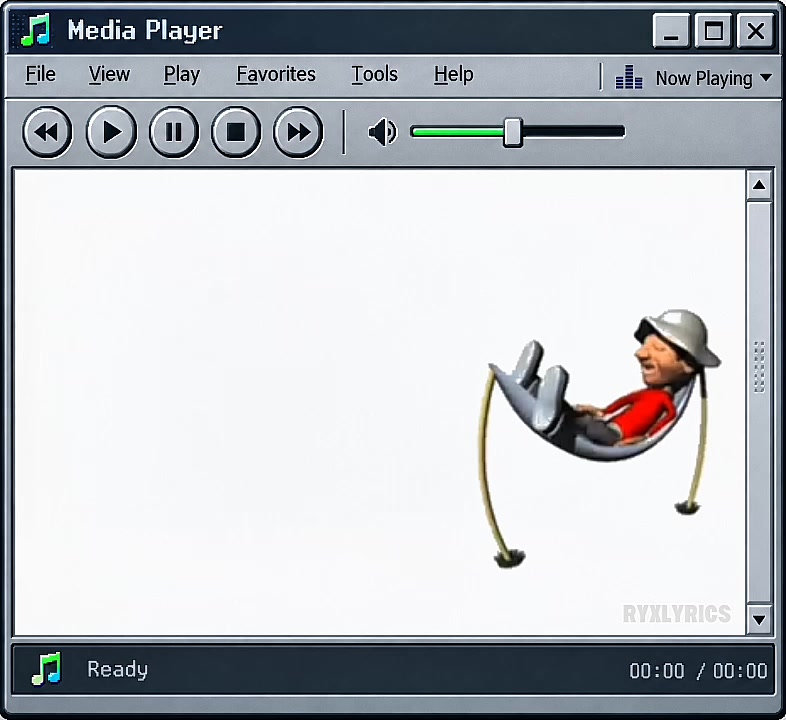Open the File menu
Screen dimensions: 786x720
41,75
